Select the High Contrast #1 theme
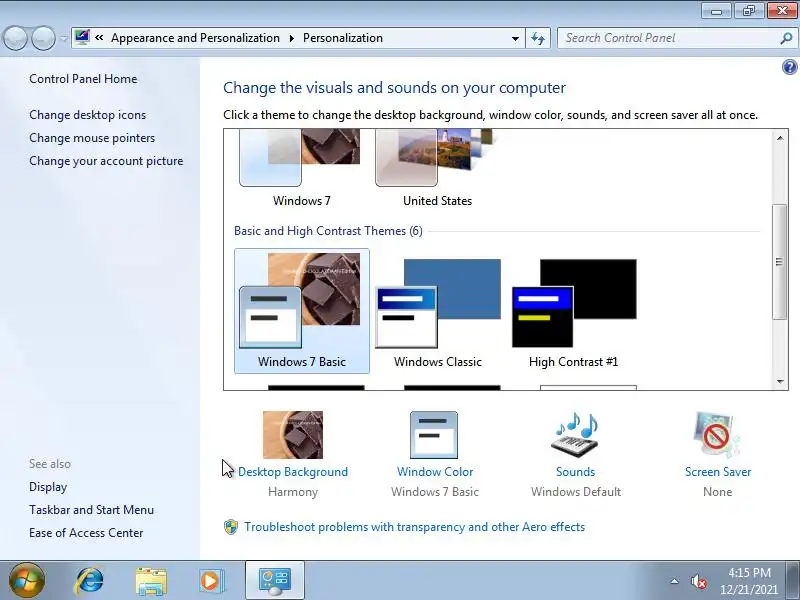The width and height of the screenshot is (800, 600). [573, 311]
